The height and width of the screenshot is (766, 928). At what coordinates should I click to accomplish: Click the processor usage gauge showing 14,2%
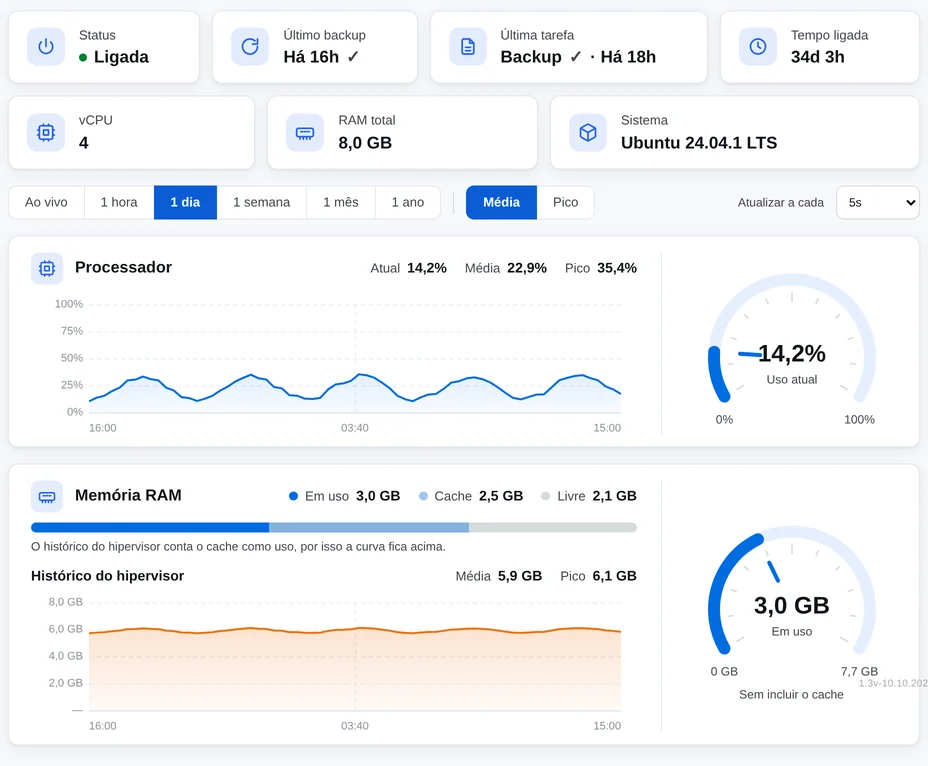tap(792, 340)
